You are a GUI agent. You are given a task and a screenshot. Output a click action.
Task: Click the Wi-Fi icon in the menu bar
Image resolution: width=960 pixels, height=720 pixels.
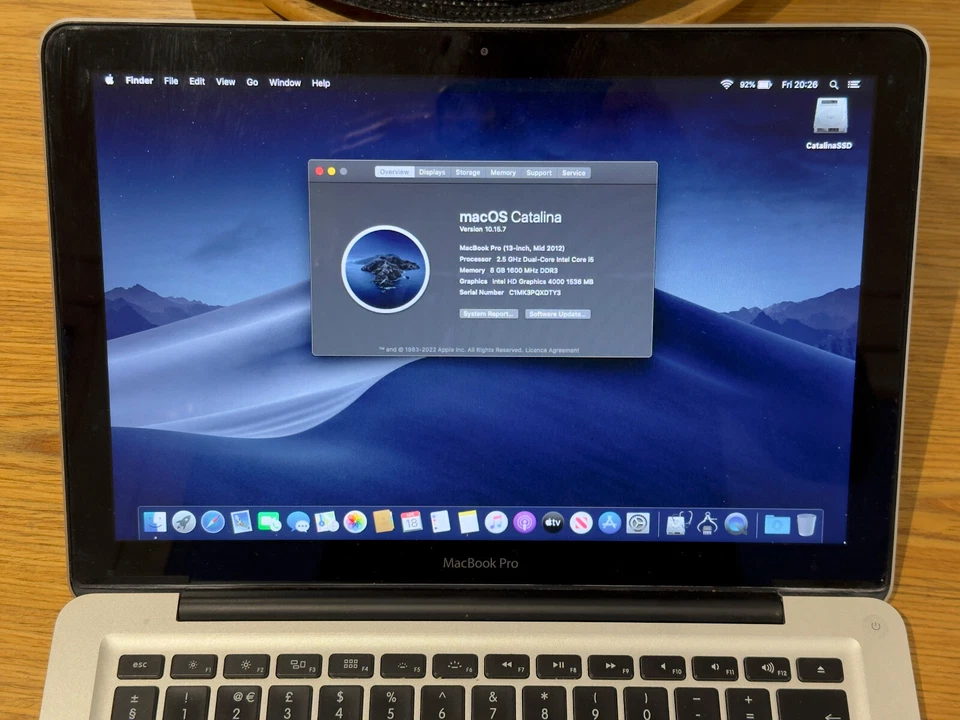pyautogui.click(x=725, y=84)
